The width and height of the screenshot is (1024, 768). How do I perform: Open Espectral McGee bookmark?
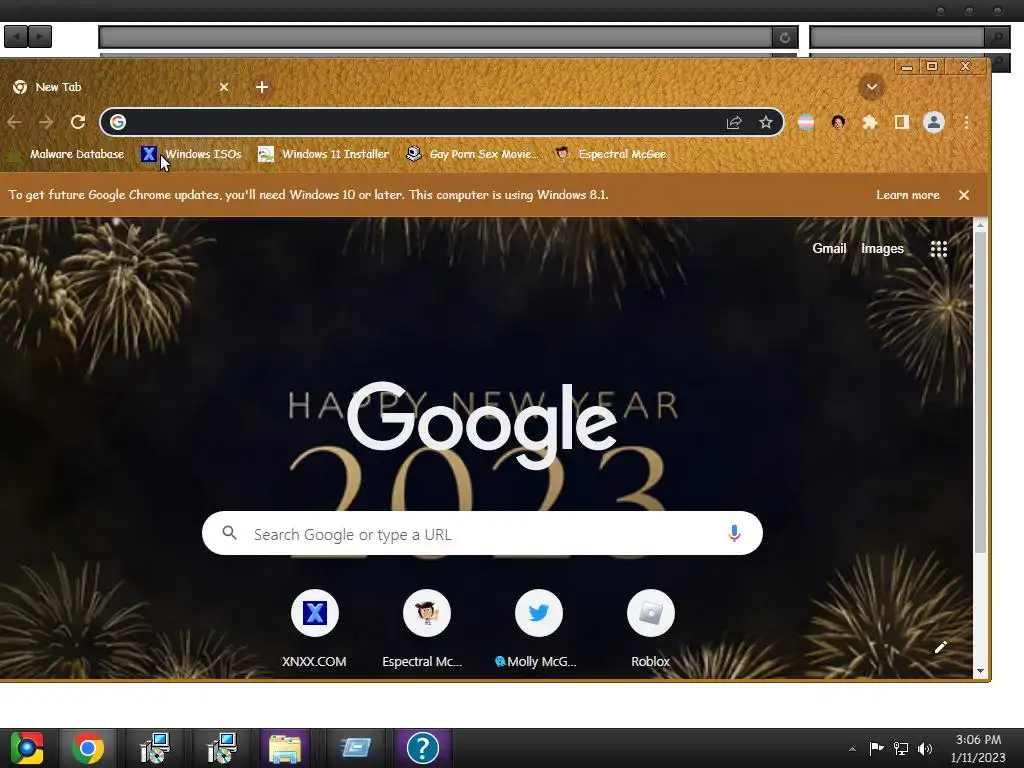click(x=611, y=154)
